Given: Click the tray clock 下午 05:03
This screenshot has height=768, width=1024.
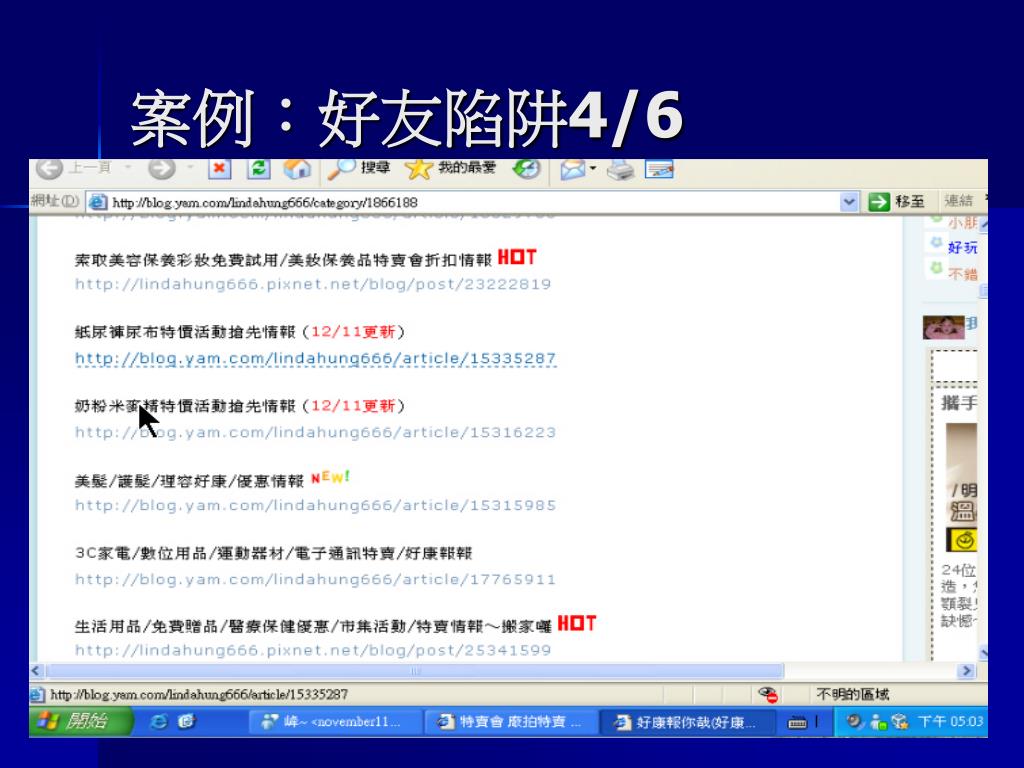Looking at the screenshot, I should (x=950, y=722).
